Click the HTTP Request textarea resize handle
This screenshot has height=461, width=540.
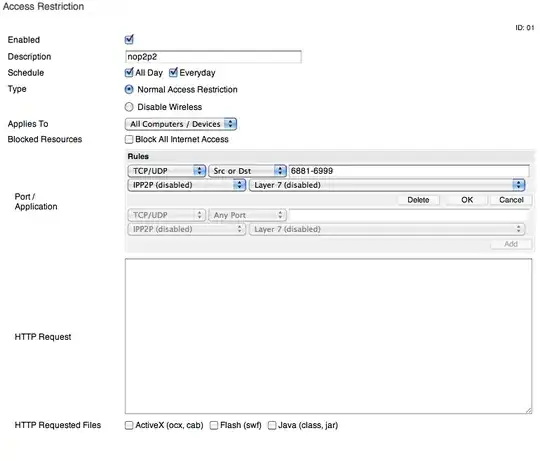(529, 410)
